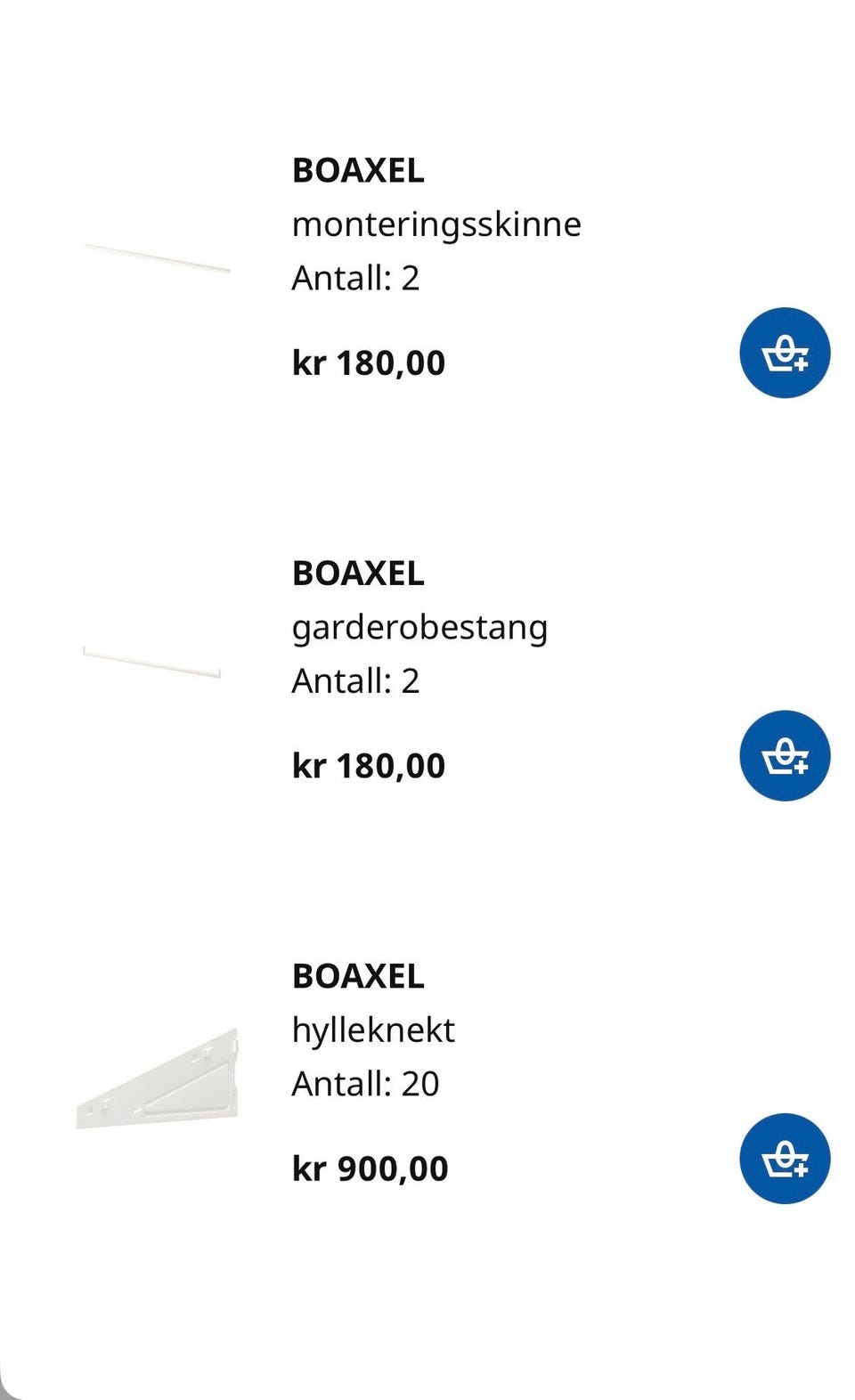
Task: Click the kr 180,00 price for garderobestang
Action: click(x=369, y=765)
